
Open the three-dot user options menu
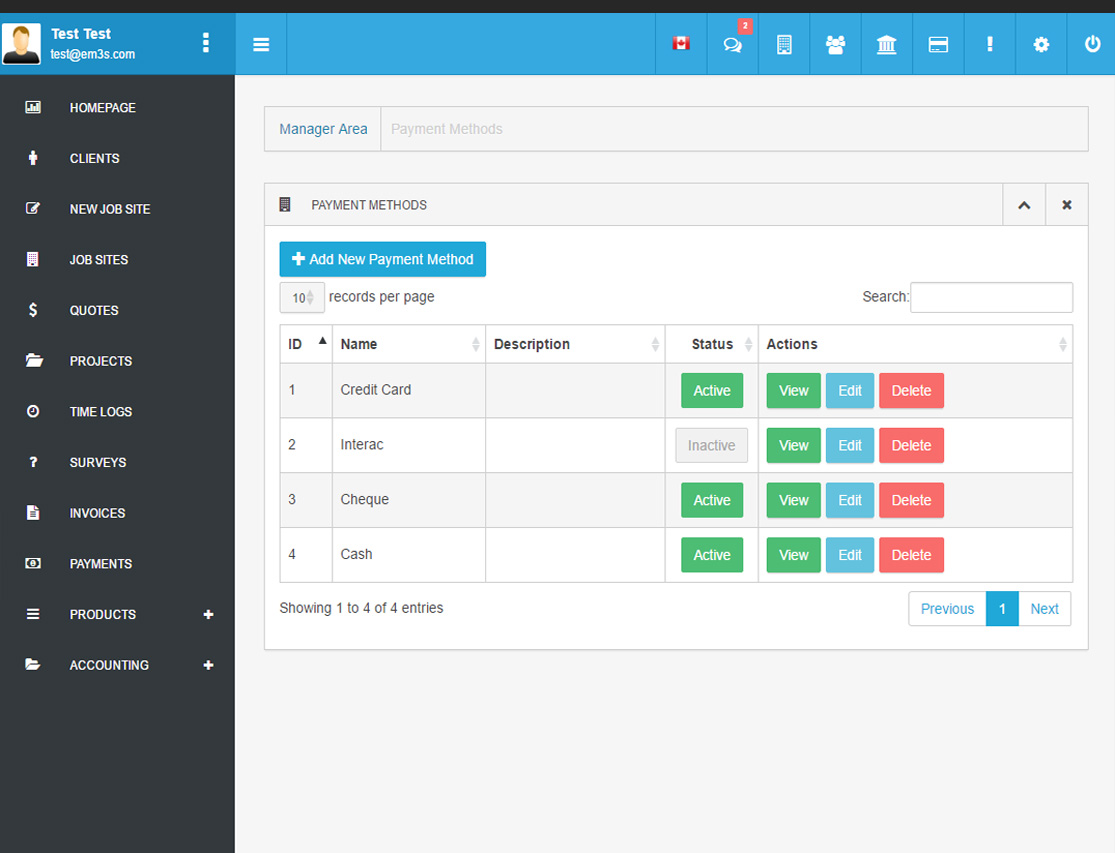coord(206,43)
